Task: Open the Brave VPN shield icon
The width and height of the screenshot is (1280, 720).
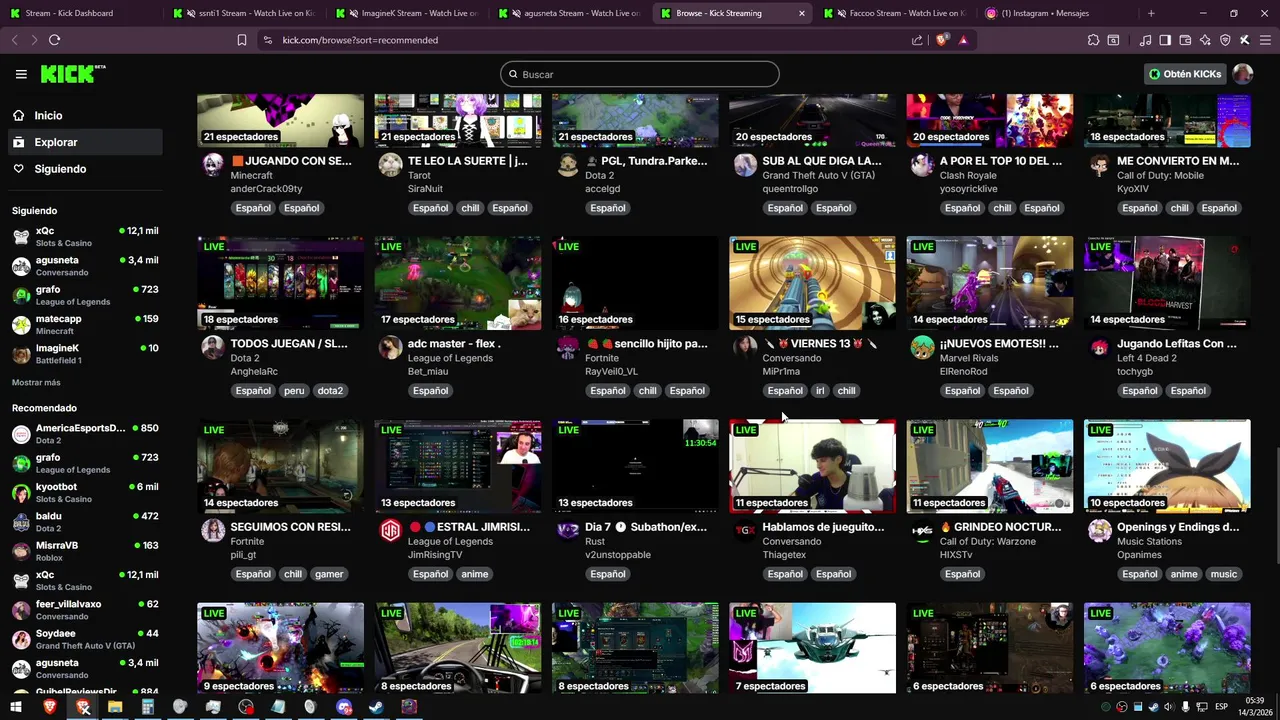Action: [1225, 40]
